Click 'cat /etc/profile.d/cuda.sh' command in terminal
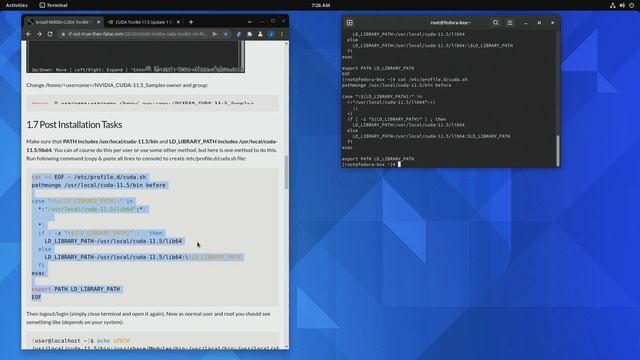 [x=433, y=80]
